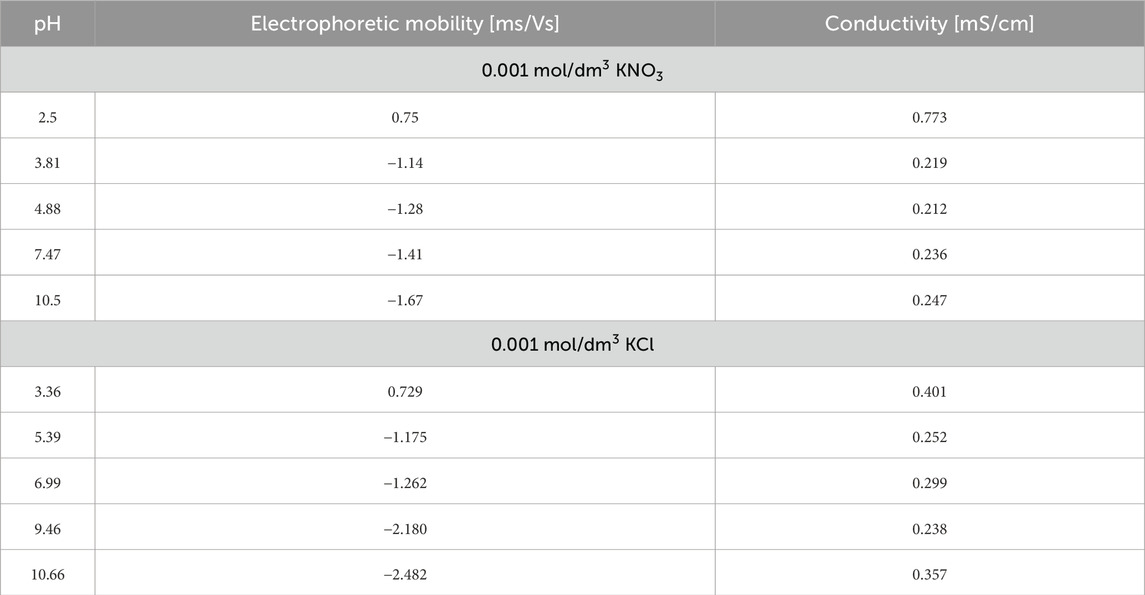1145x595 pixels.
Task: Select the mobility value −1.175
Action: [405, 437]
